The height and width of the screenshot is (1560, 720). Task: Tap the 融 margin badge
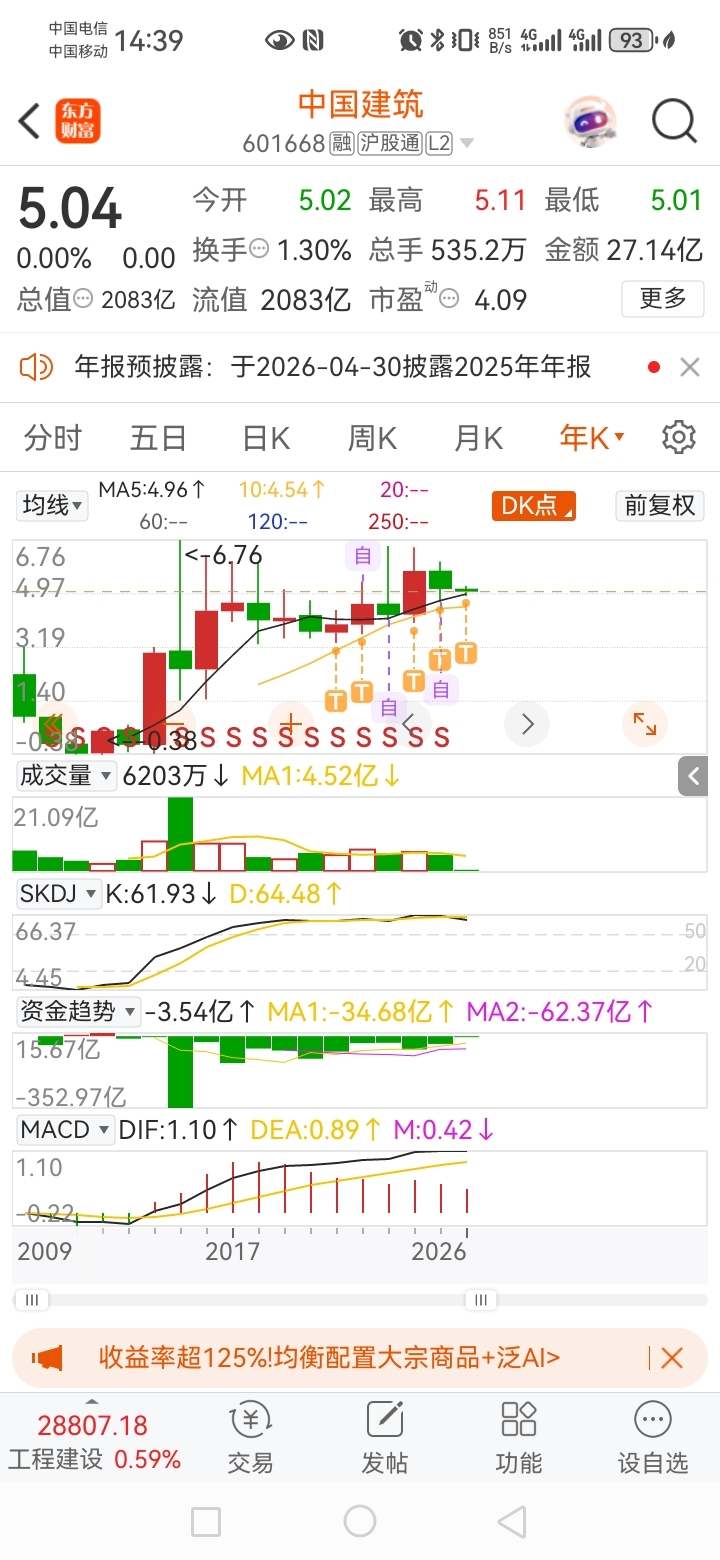[x=341, y=143]
